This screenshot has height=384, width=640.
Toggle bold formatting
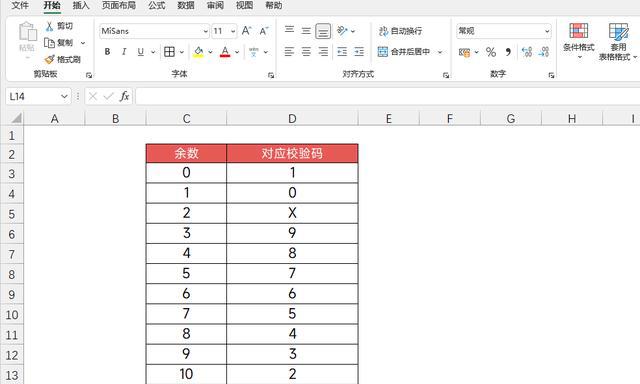[x=107, y=52]
